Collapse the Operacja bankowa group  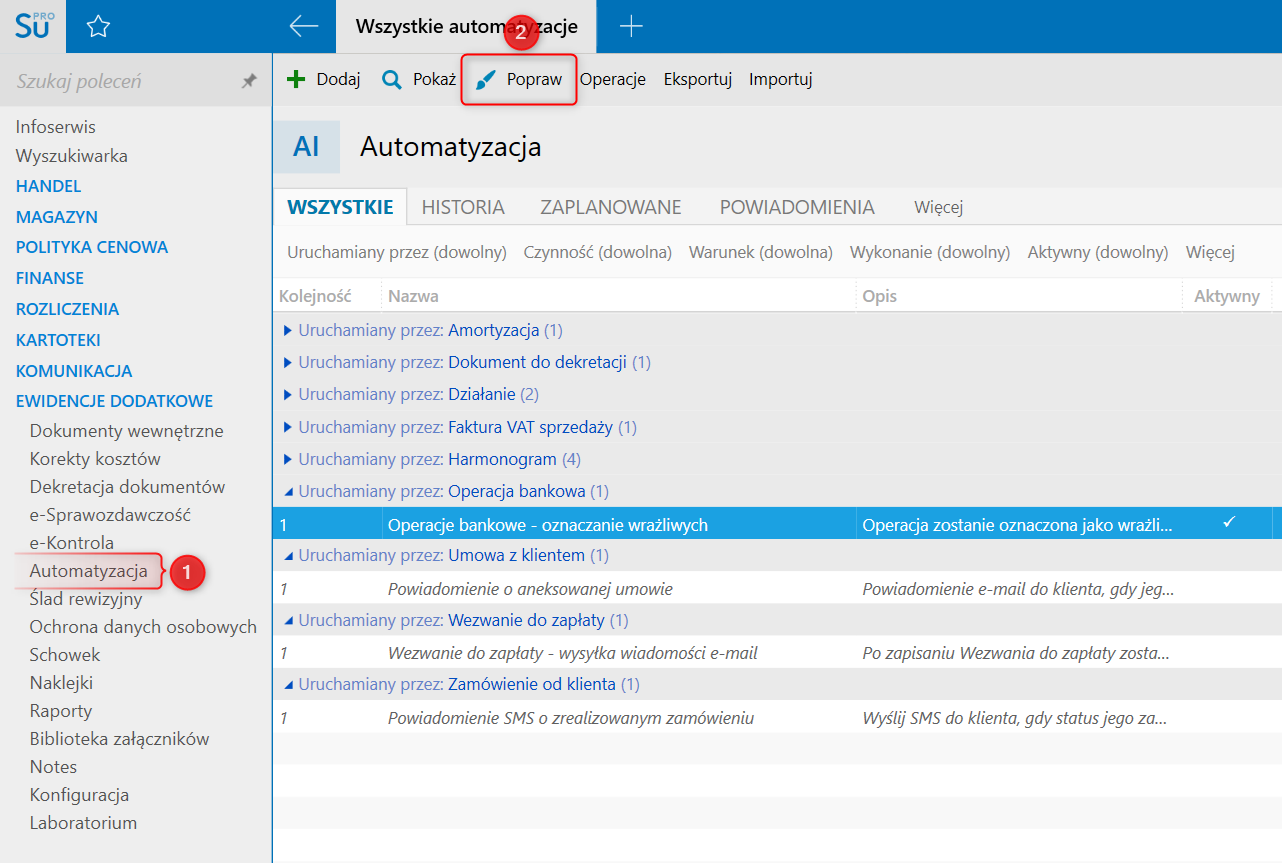(288, 491)
